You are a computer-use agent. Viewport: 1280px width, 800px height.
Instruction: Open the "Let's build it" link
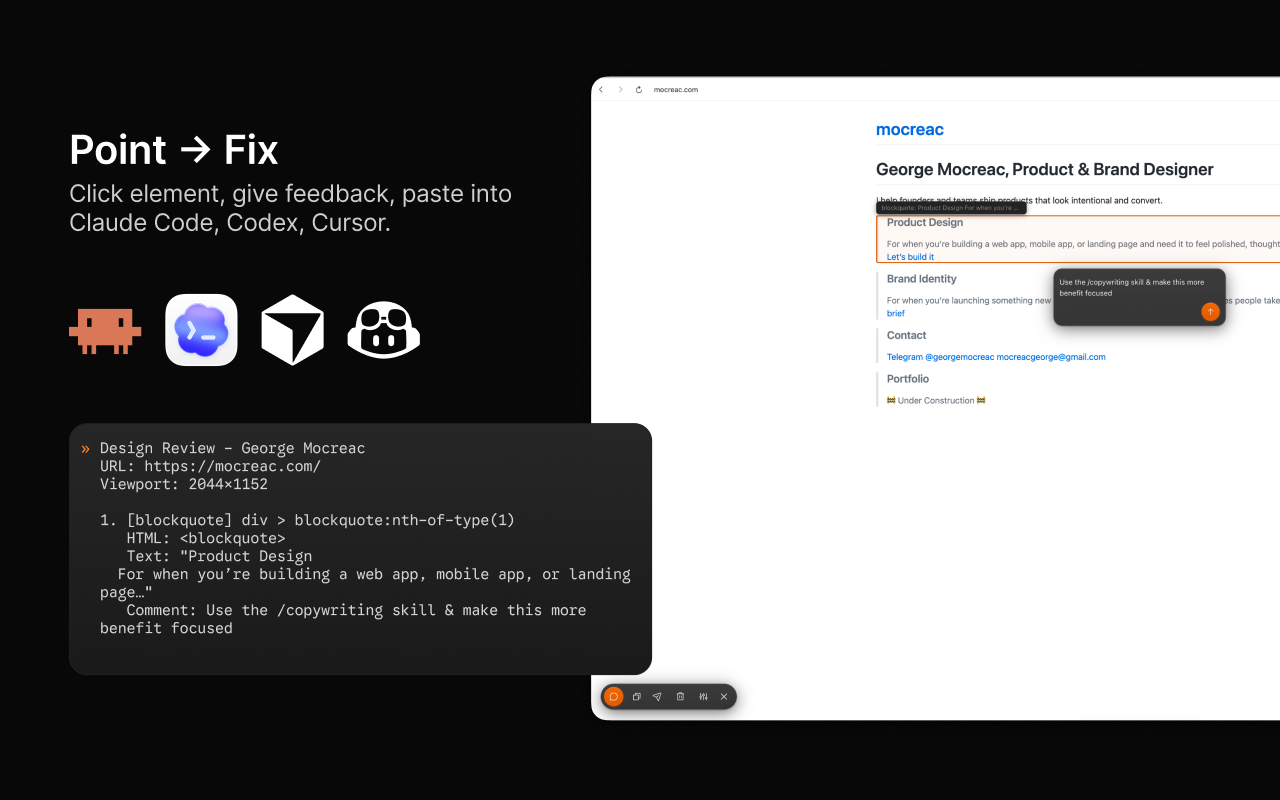point(910,257)
